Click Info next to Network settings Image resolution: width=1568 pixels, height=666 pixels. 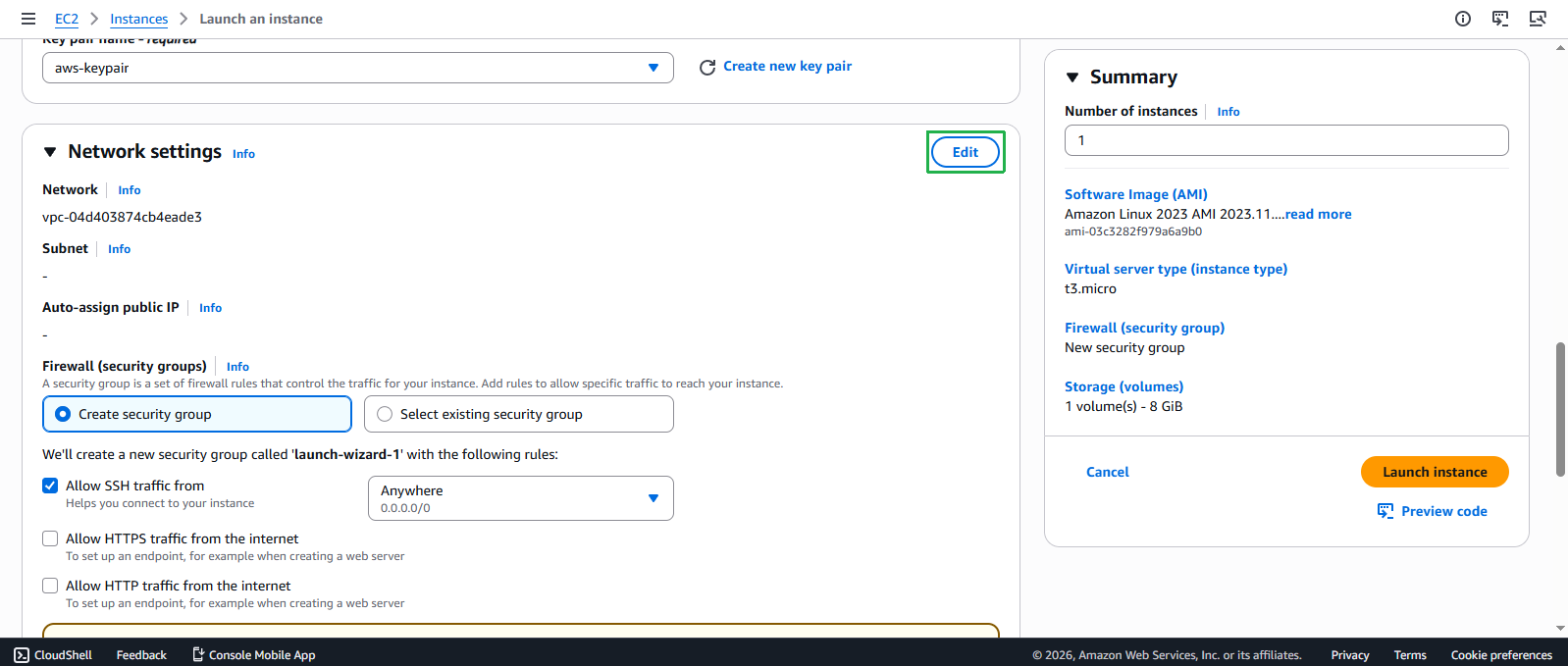tap(243, 154)
